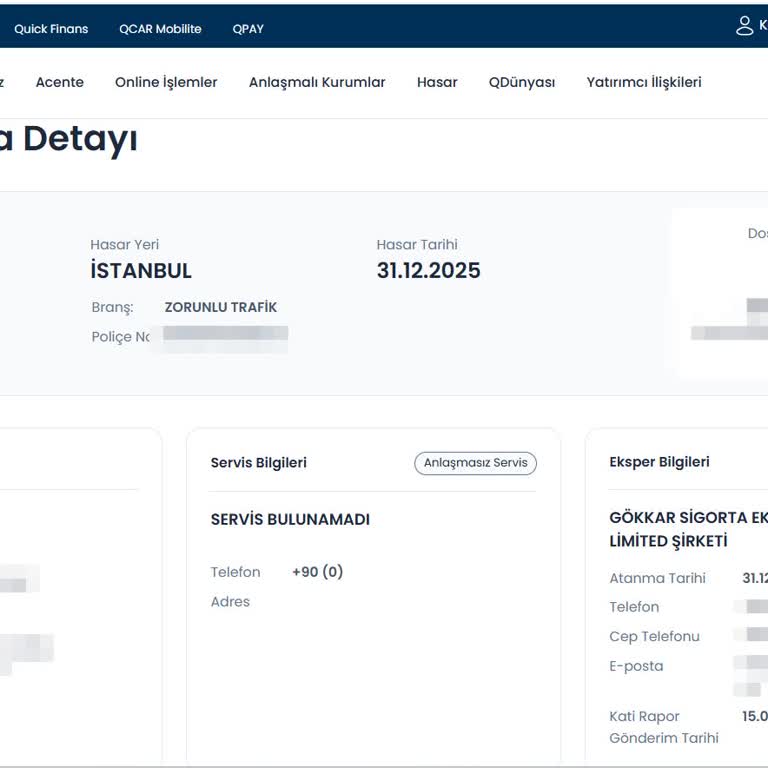Click the SERVİS BULUNAMADI text

(x=290, y=520)
